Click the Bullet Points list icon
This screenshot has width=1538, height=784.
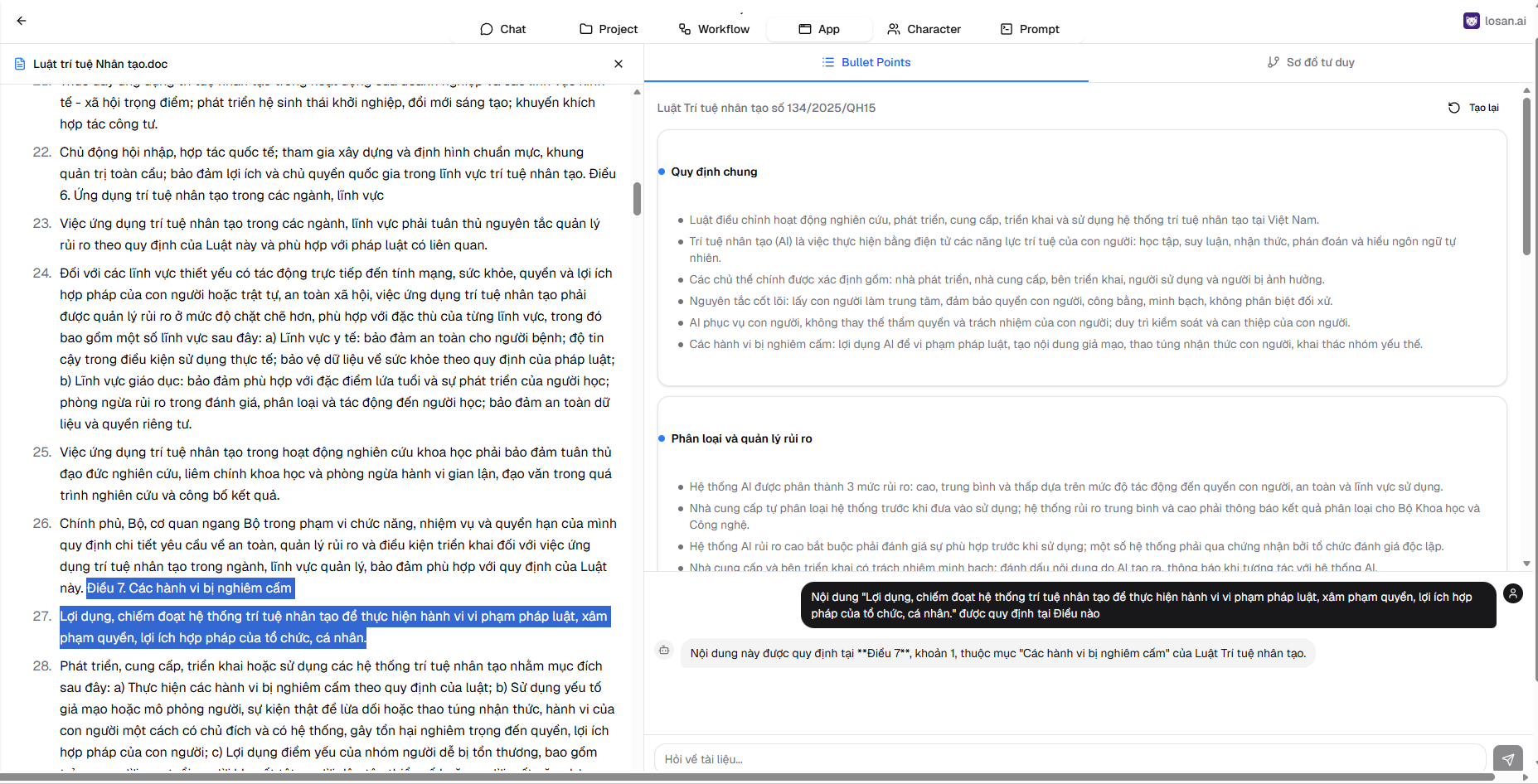point(828,62)
